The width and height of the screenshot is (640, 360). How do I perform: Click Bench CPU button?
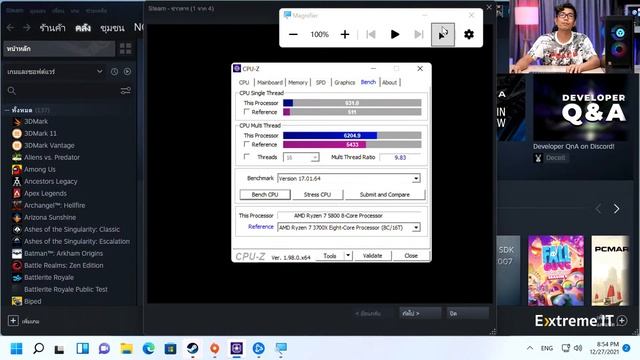pos(265,195)
